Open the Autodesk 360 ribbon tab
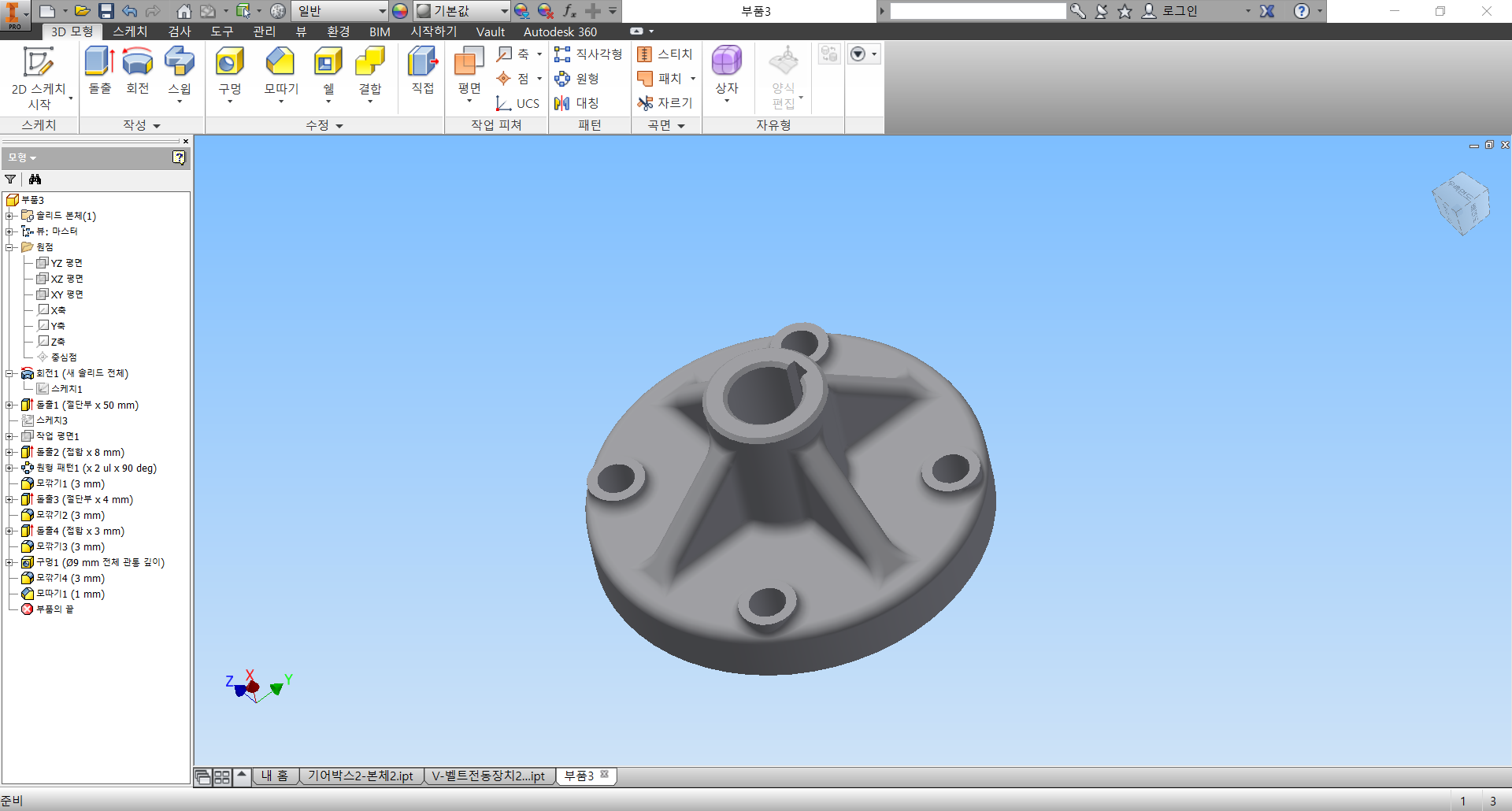 coord(560,31)
